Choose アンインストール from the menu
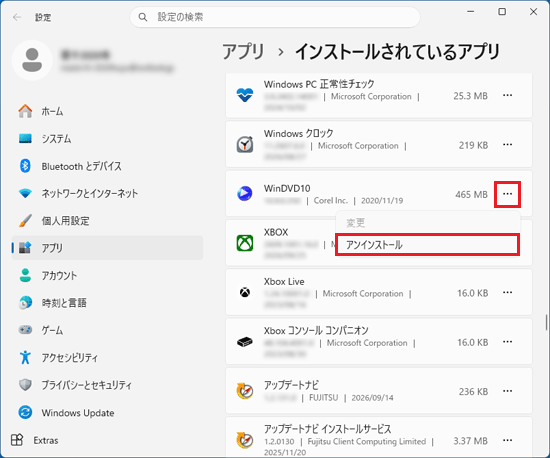550x458 pixels. click(427, 244)
